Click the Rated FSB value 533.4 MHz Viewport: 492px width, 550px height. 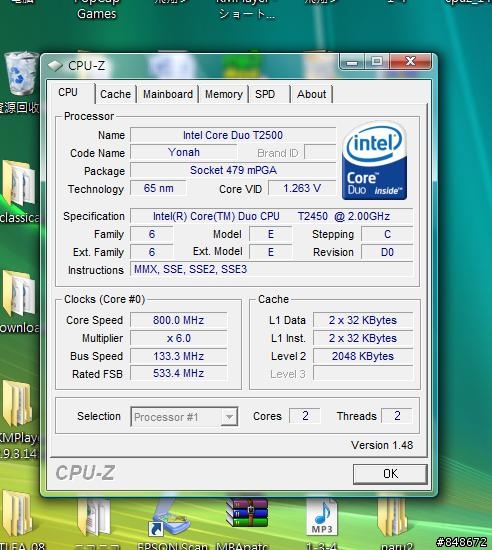tap(178, 373)
